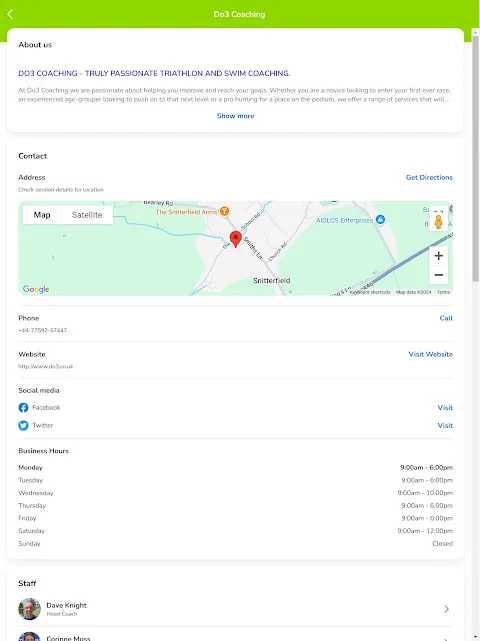Click Get Directions link
480x641 pixels.
(x=429, y=177)
